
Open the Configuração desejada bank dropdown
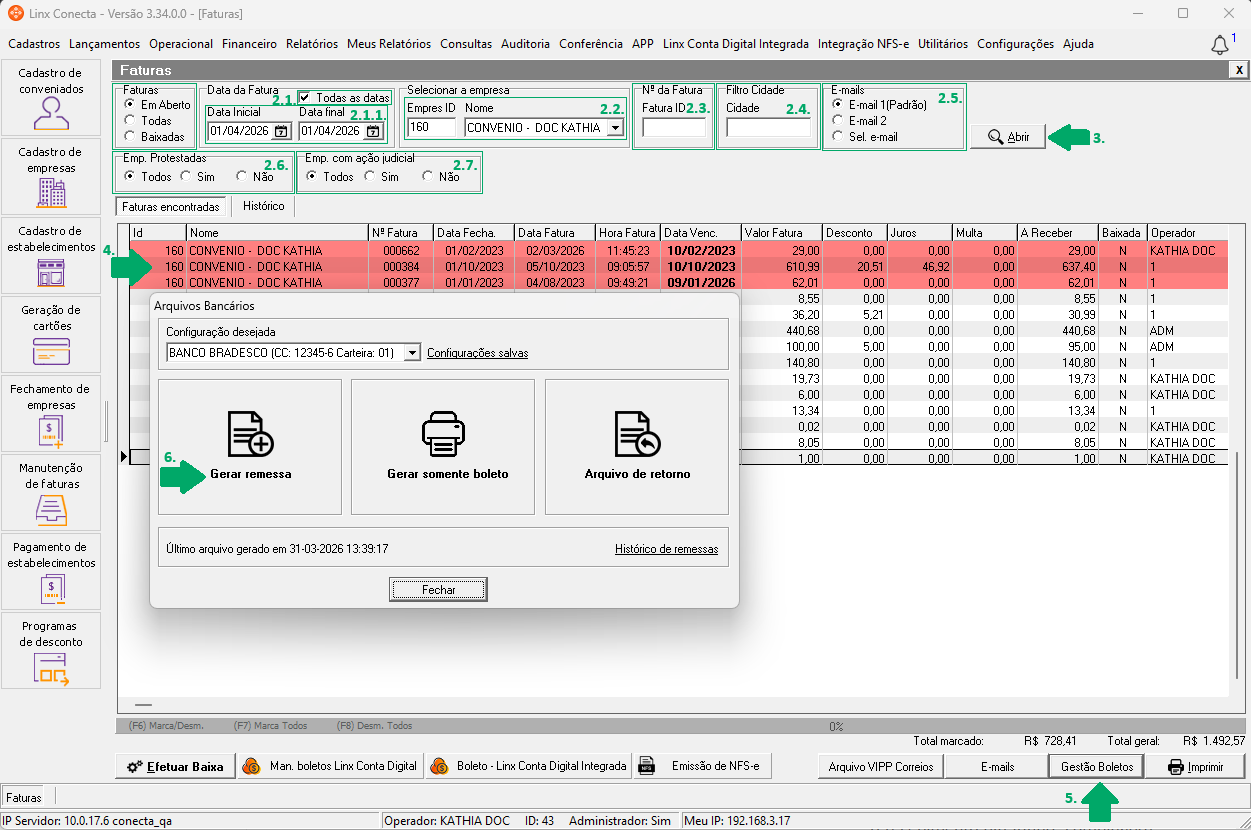coord(411,353)
